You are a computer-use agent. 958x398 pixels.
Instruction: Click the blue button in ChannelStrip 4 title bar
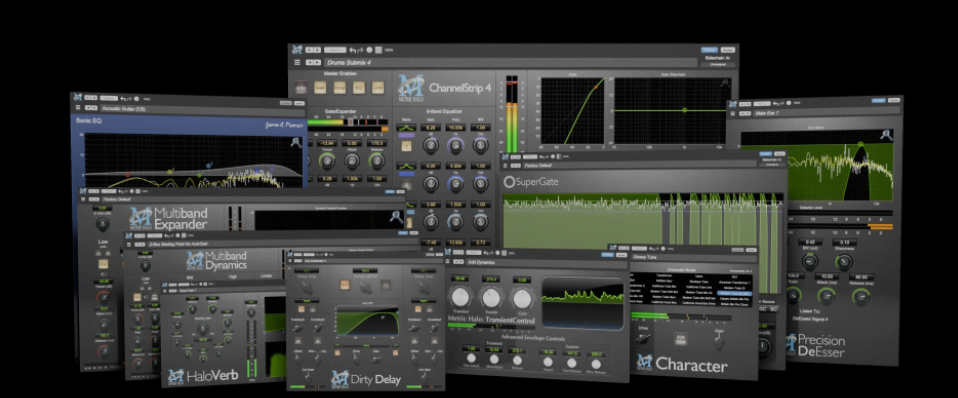(709, 50)
